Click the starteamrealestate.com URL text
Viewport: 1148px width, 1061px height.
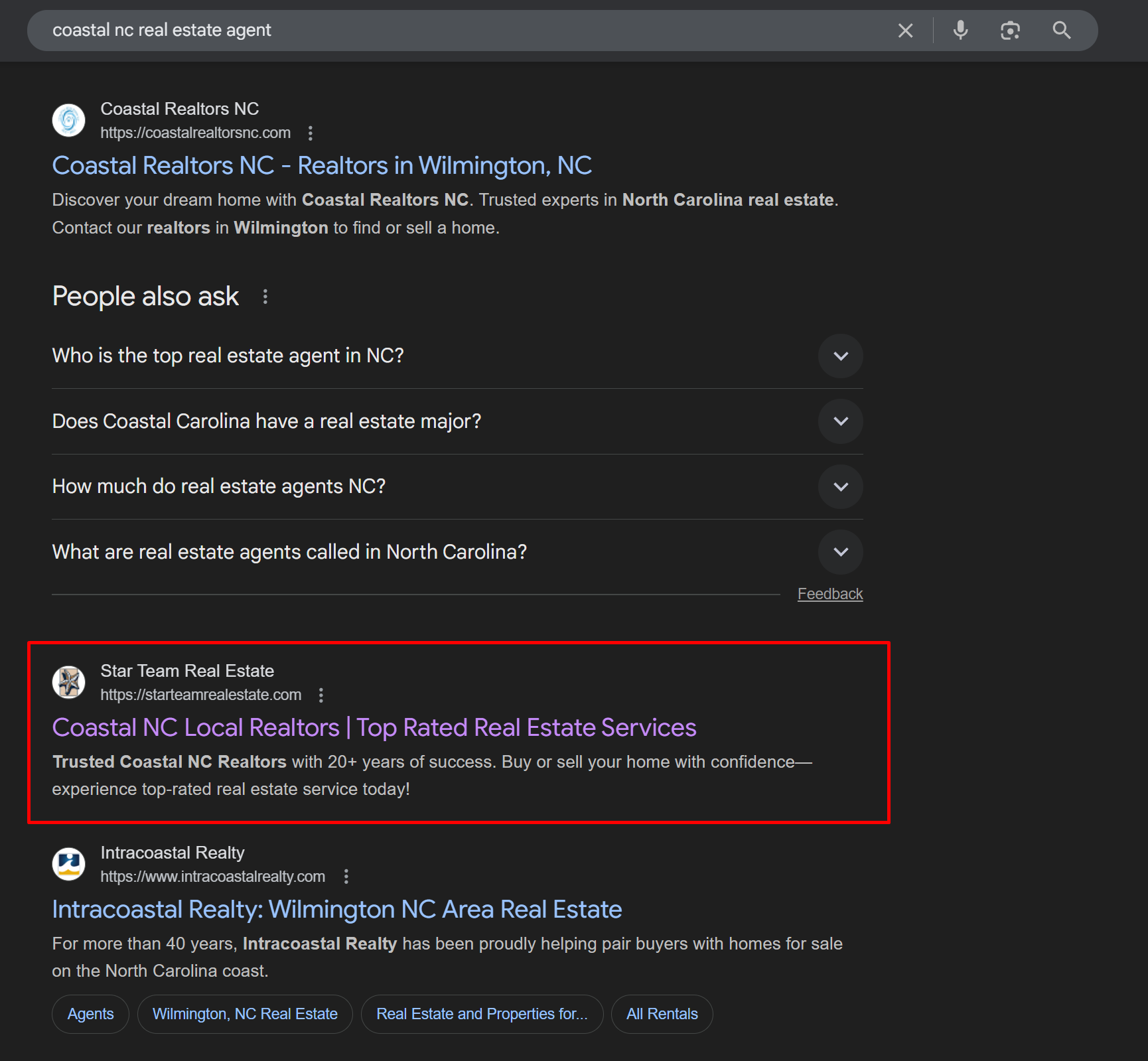[201, 695]
